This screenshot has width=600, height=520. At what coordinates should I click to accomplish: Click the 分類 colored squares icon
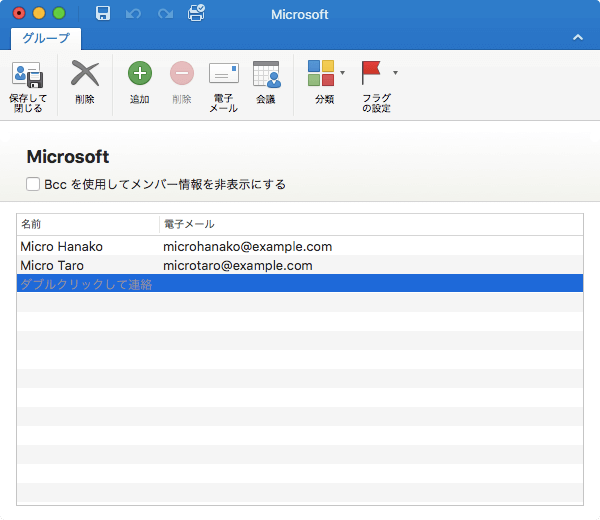pos(321,73)
